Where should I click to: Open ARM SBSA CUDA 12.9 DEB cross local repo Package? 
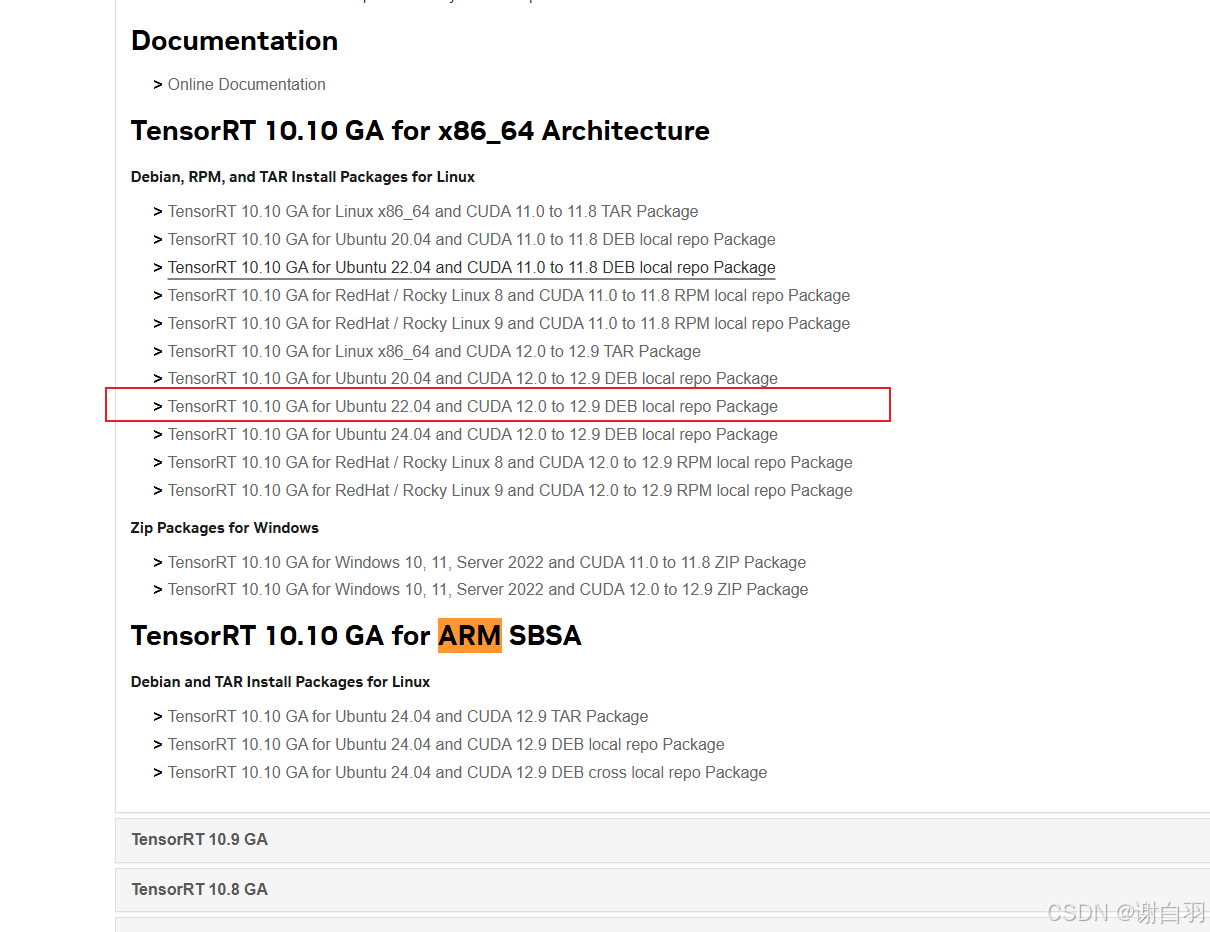click(x=468, y=773)
